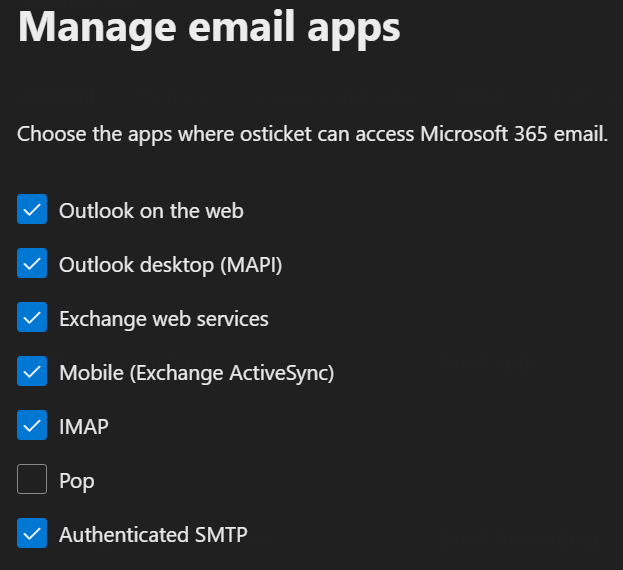This screenshot has height=570, width=623.
Task: Click the 'Exchange web services' label text
Action: pos(163,319)
